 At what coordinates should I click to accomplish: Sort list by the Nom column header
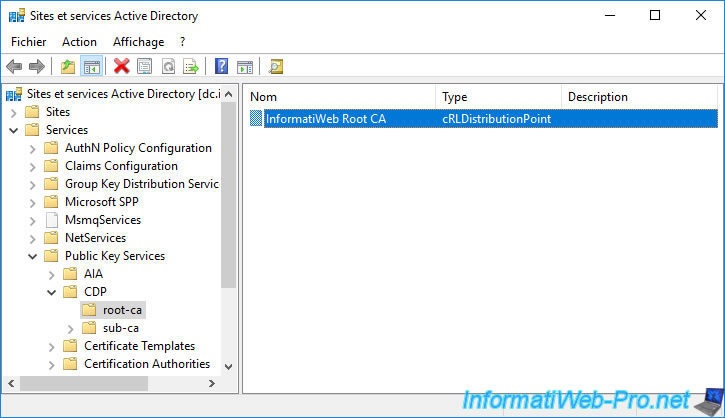coord(338,97)
